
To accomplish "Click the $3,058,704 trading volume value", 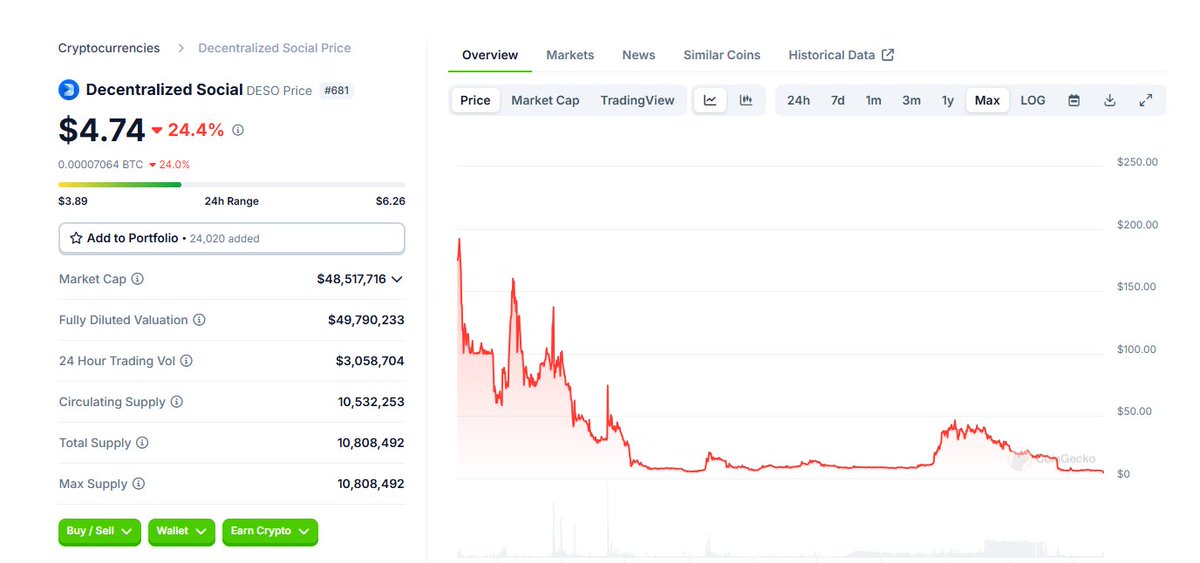I will 370,361.
